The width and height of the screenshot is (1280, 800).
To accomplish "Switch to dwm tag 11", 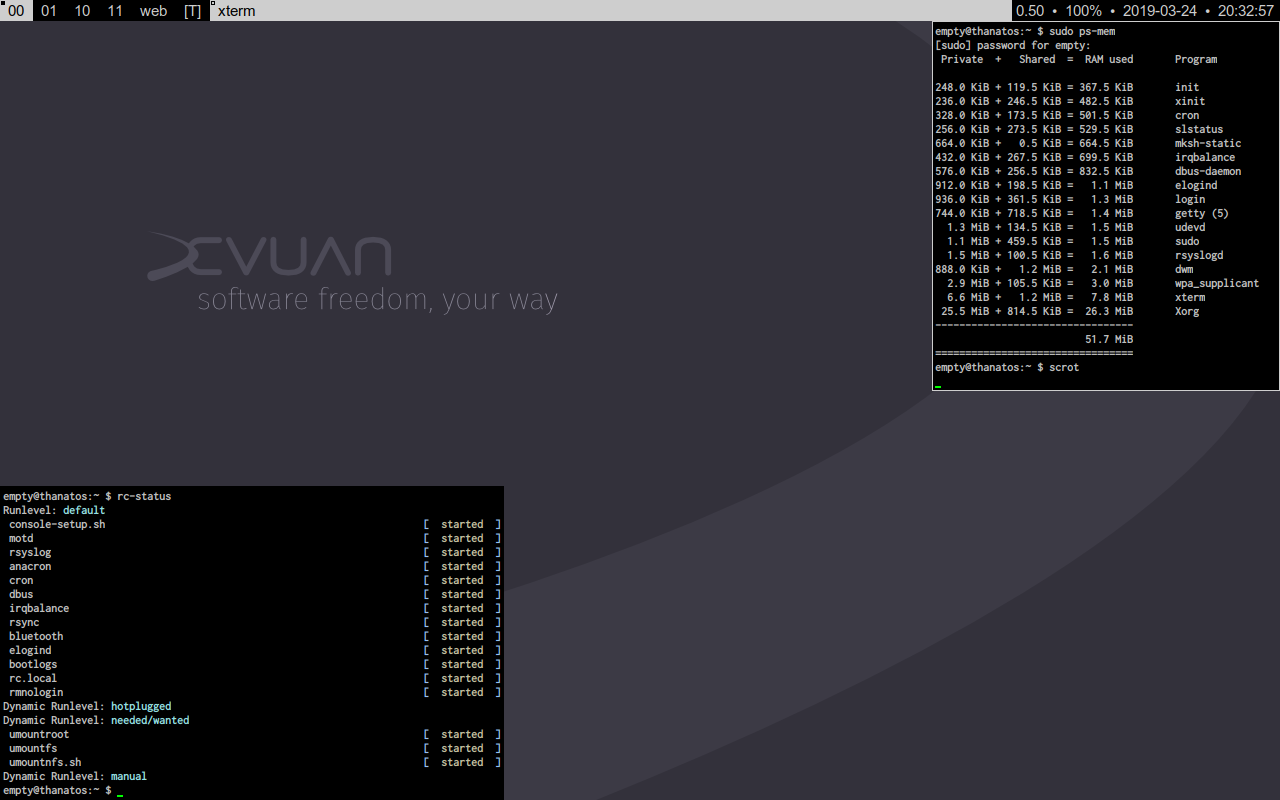I will coord(115,11).
